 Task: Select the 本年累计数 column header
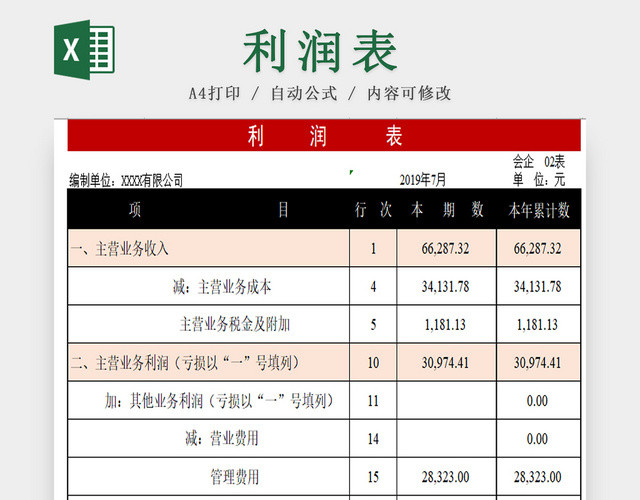point(538,210)
